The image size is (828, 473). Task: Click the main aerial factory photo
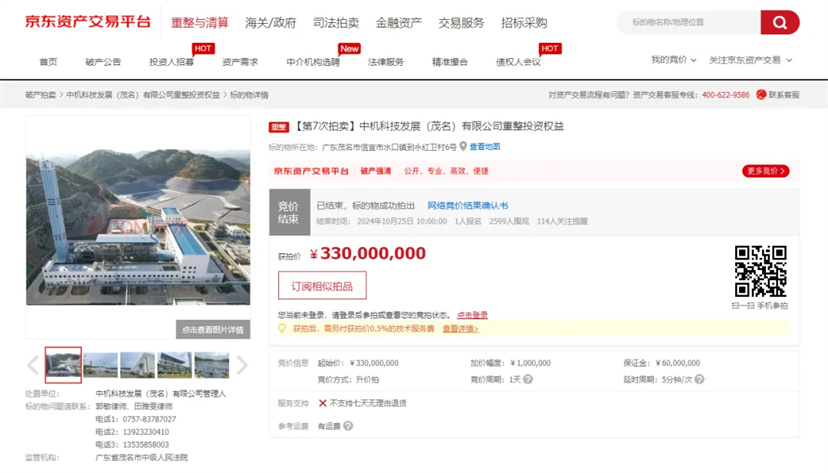coord(138,227)
